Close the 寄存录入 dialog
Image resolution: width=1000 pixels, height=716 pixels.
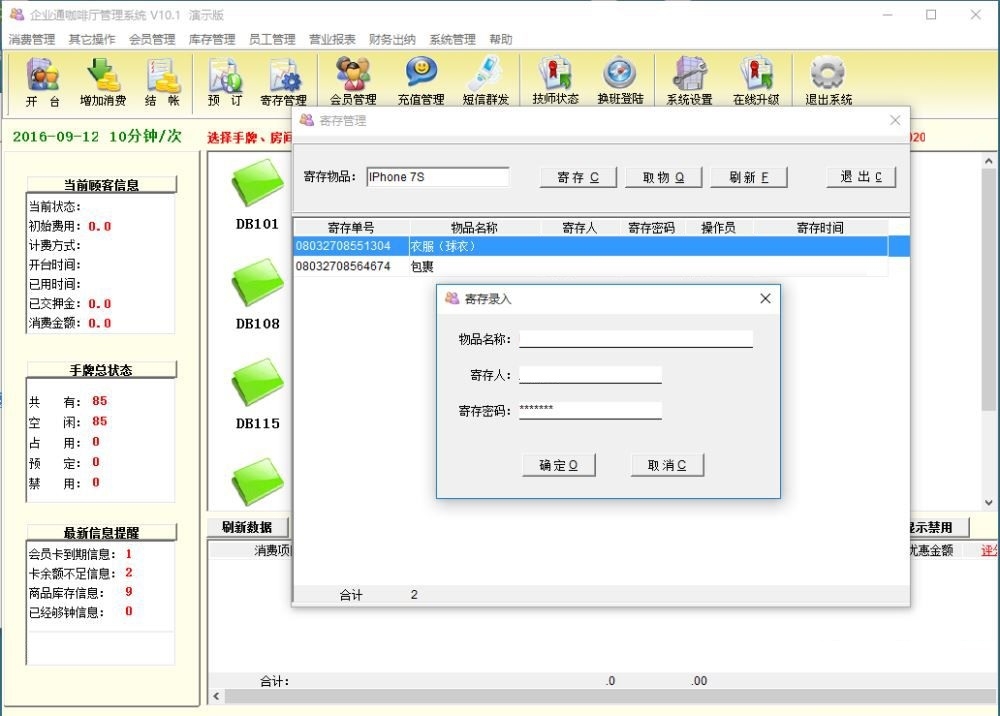coord(765,299)
